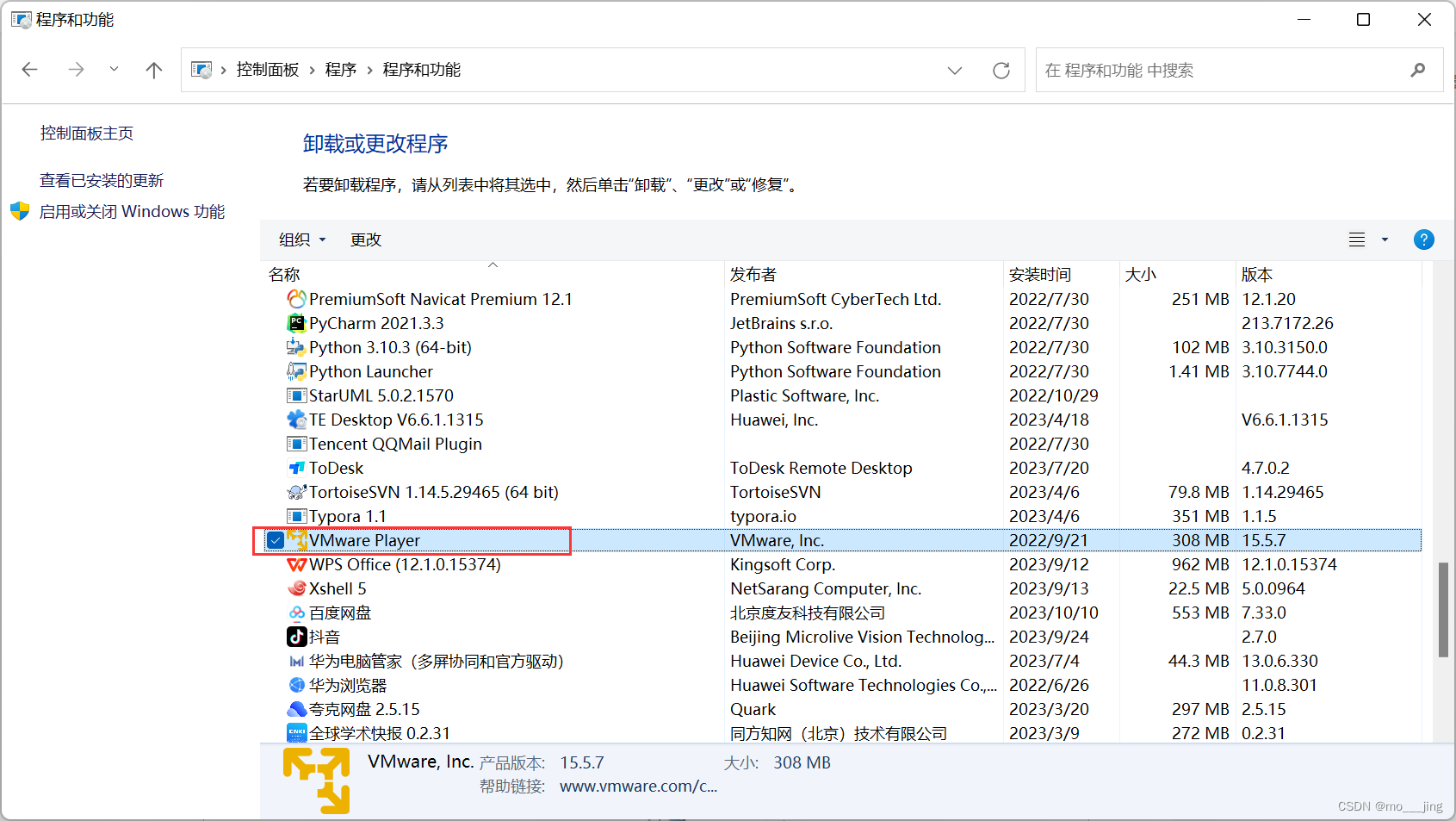Click version 213.7172.26

coord(1287,323)
